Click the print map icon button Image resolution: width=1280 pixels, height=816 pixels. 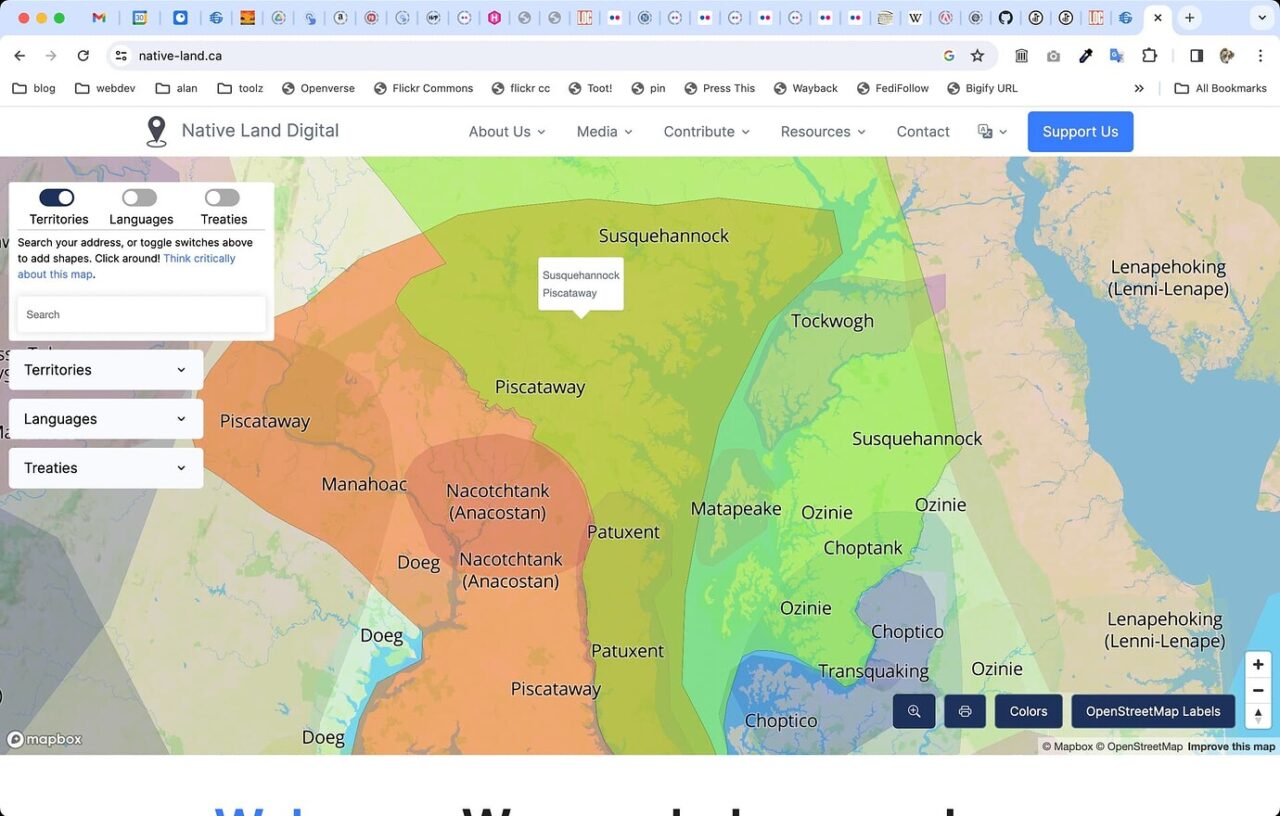pos(965,711)
